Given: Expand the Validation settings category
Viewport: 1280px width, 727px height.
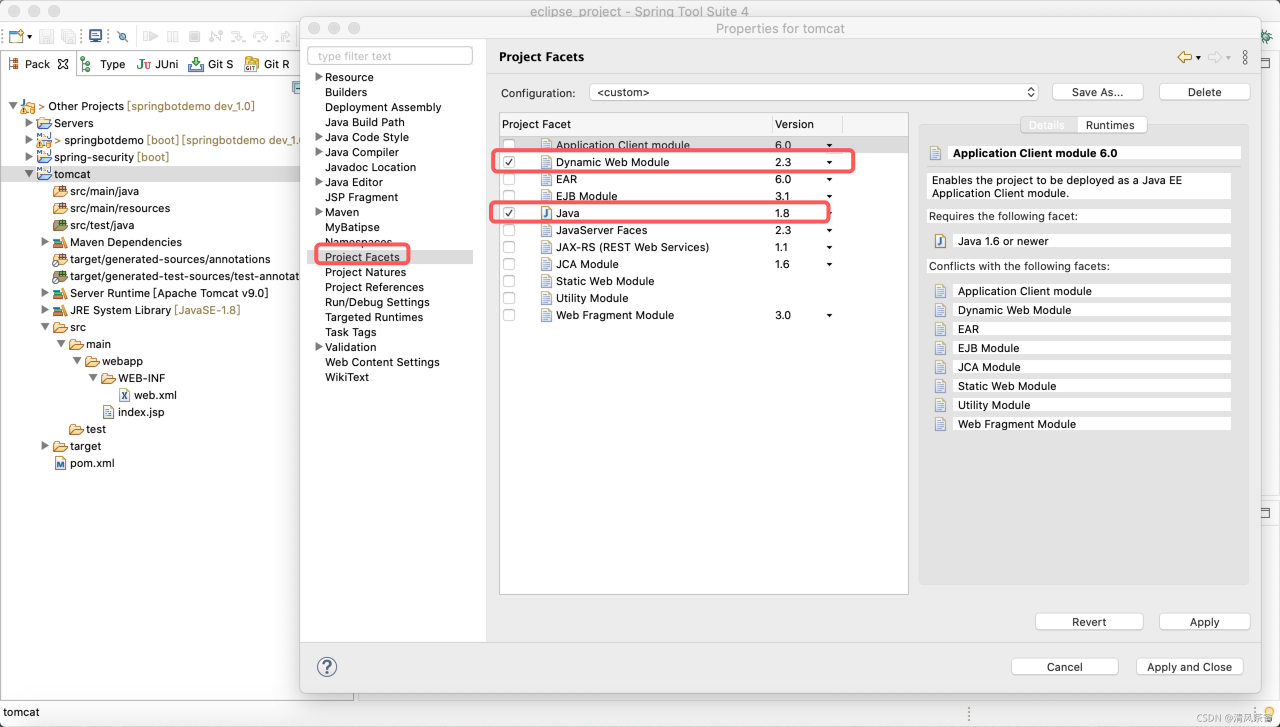Looking at the screenshot, I should (318, 347).
